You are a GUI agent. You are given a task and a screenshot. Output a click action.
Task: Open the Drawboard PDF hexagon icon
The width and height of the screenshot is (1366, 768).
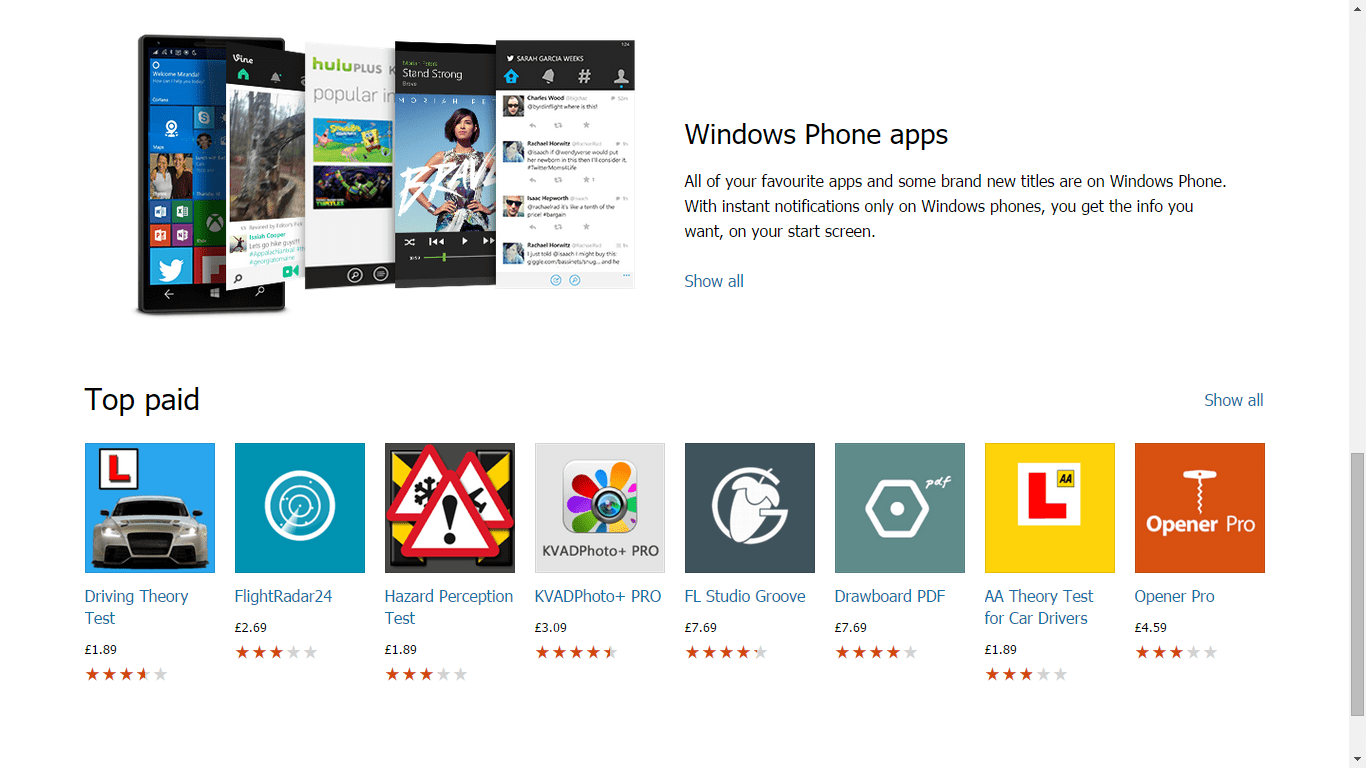[x=900, y=508]
